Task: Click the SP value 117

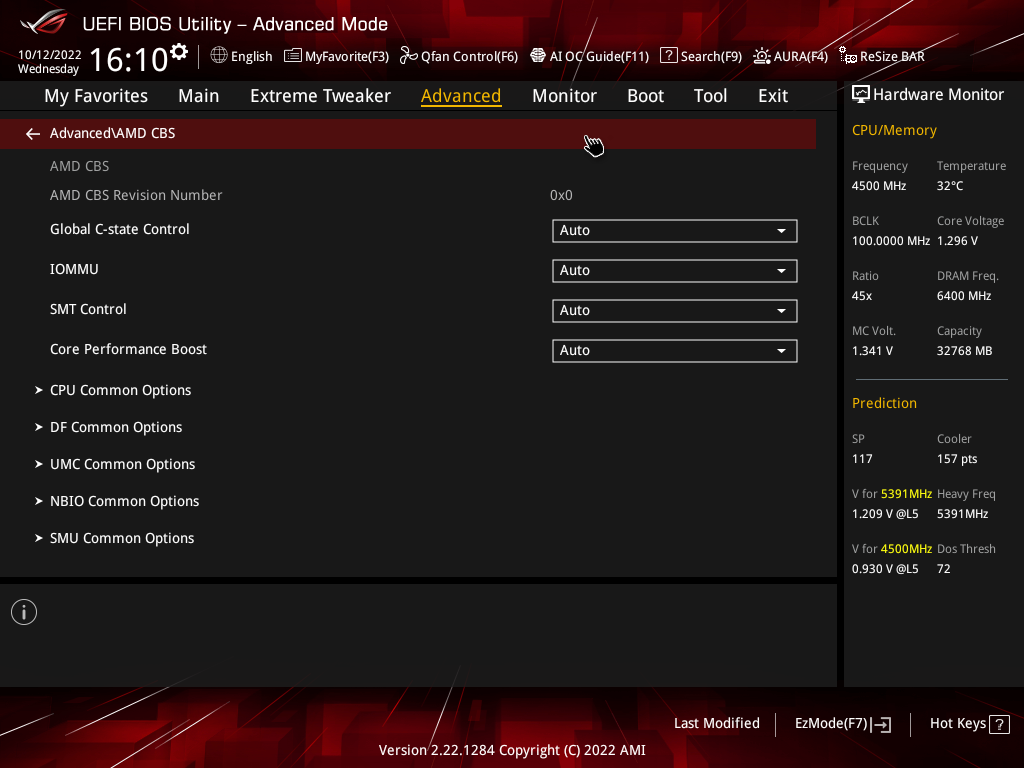Action: (x=862, y=459)
